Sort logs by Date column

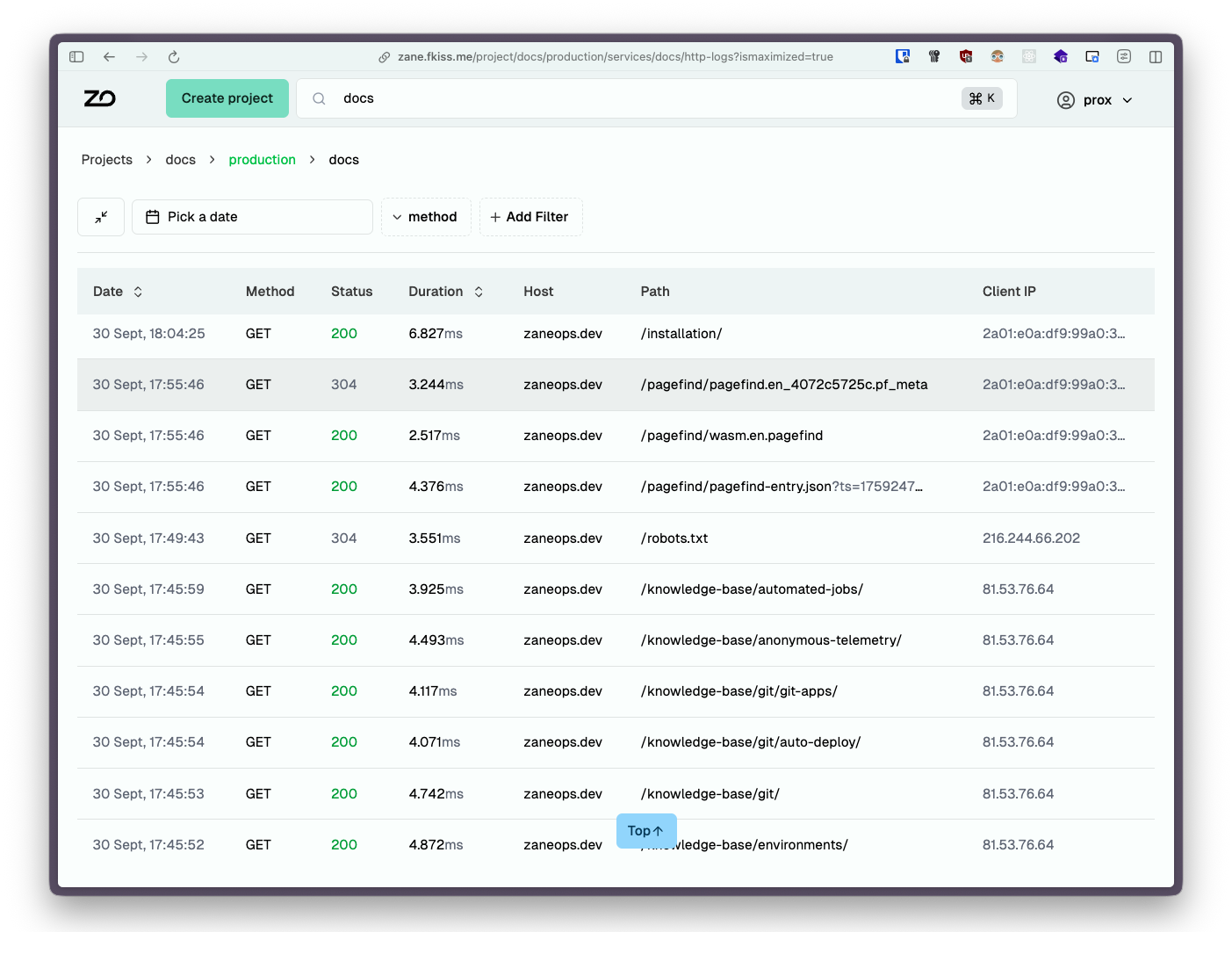(x=118, y=292)
